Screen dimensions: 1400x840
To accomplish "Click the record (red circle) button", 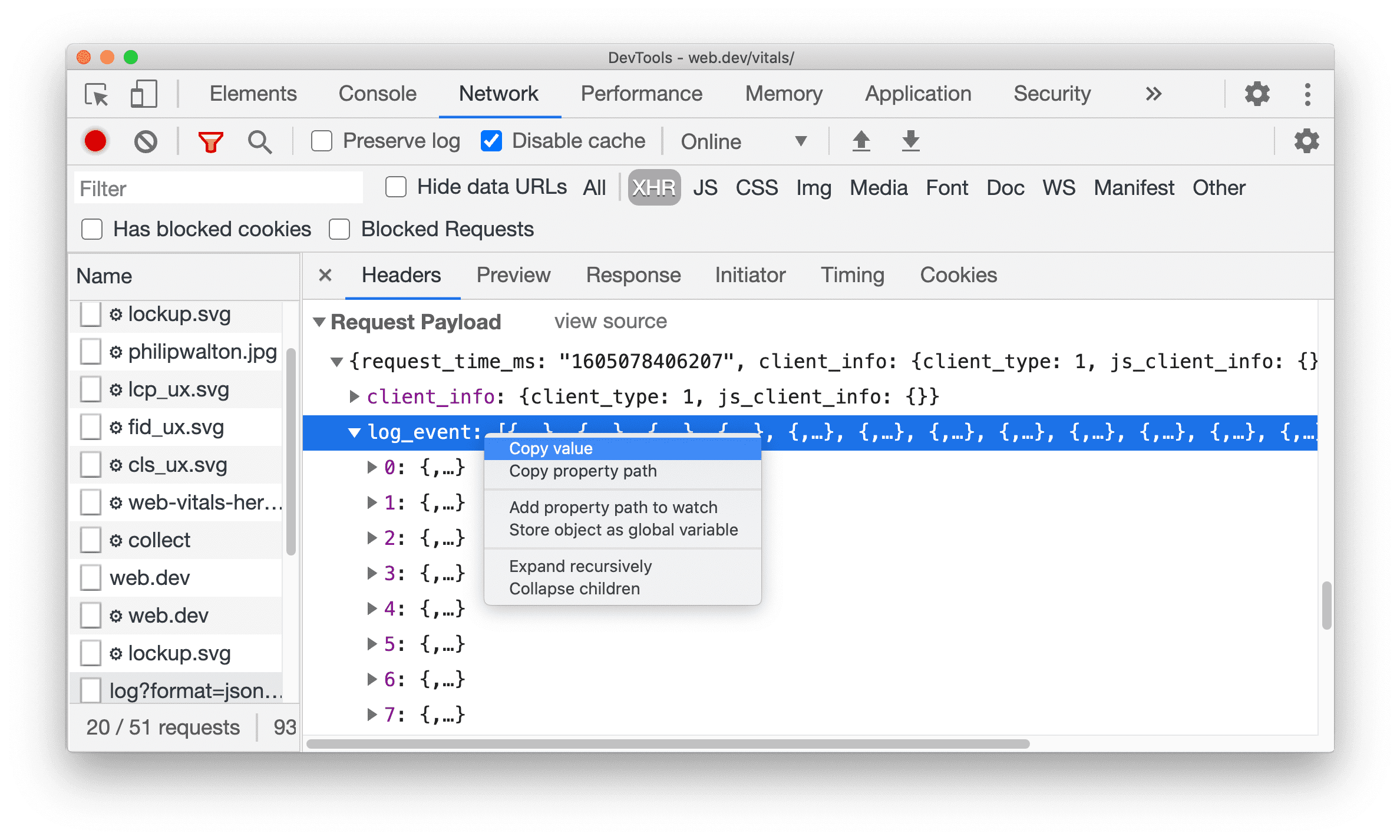I will (x=95, y=142).
